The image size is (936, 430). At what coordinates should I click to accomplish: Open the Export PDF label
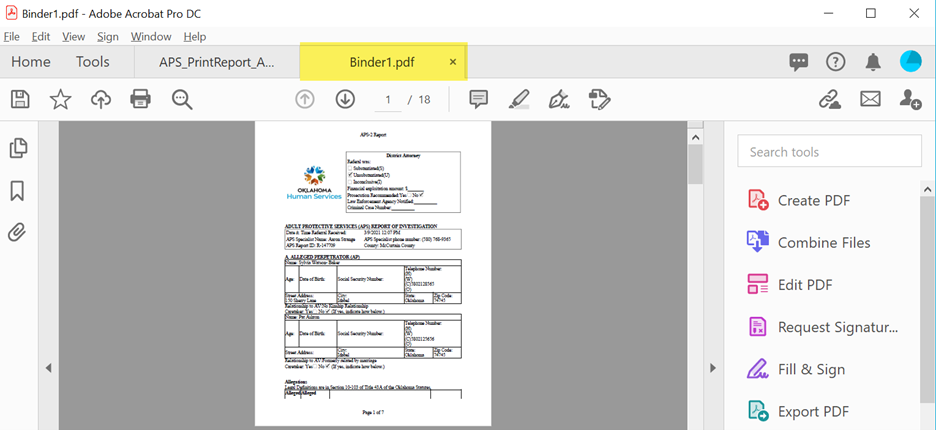(813, 411)
